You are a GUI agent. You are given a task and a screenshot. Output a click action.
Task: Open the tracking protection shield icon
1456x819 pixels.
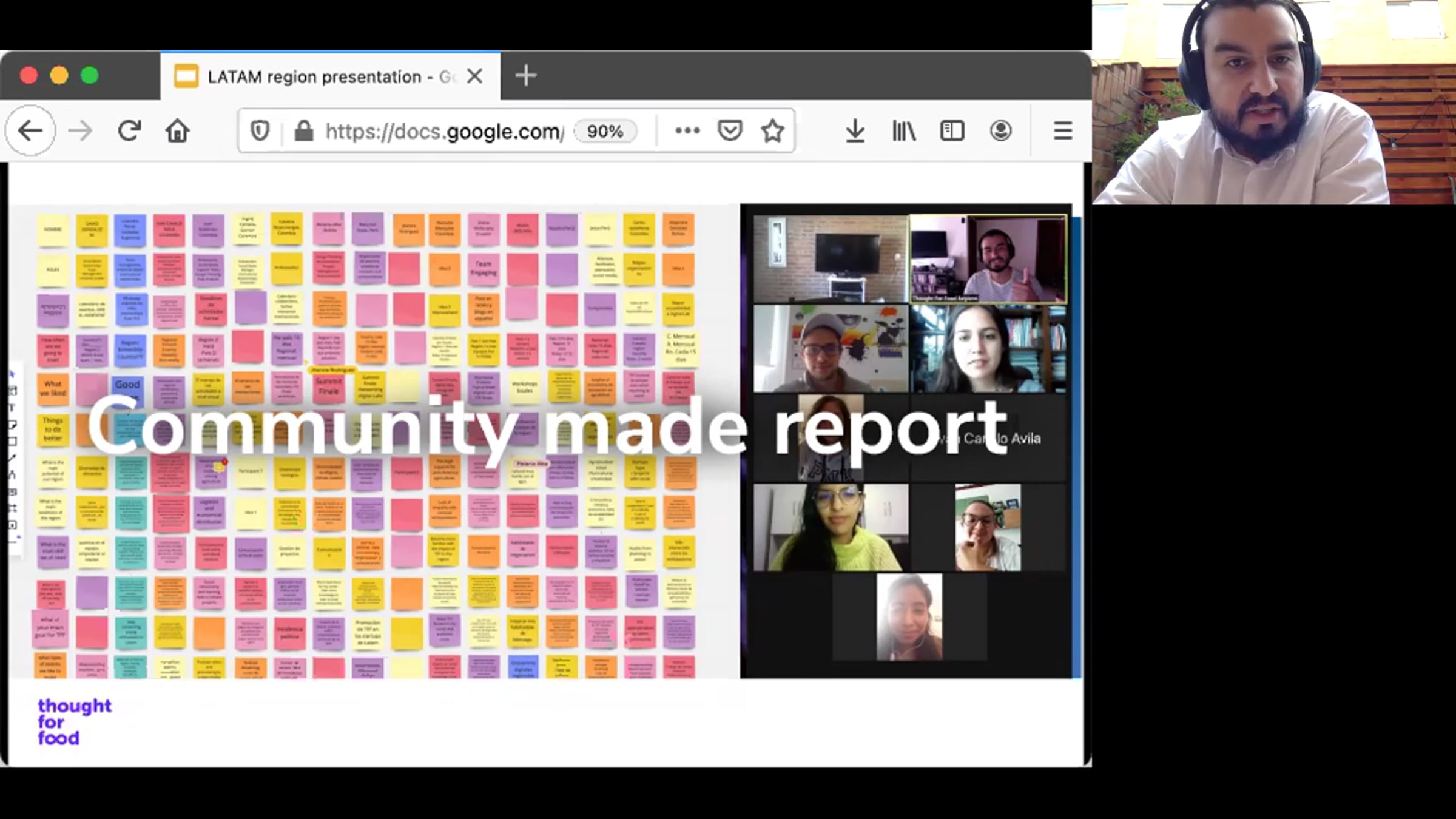tap(260, 131)
